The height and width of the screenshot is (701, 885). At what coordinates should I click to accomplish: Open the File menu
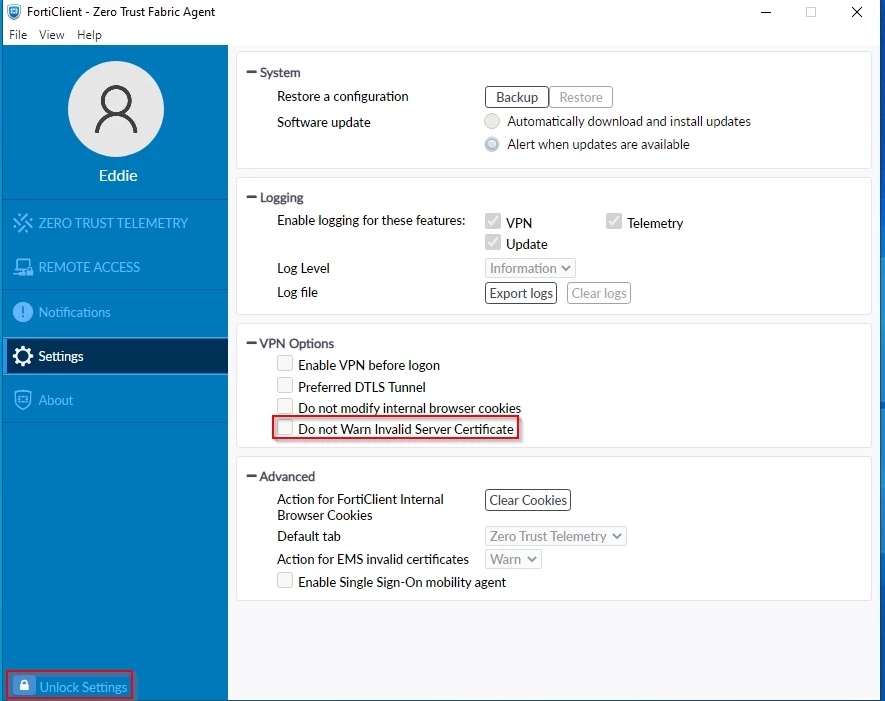18,35
